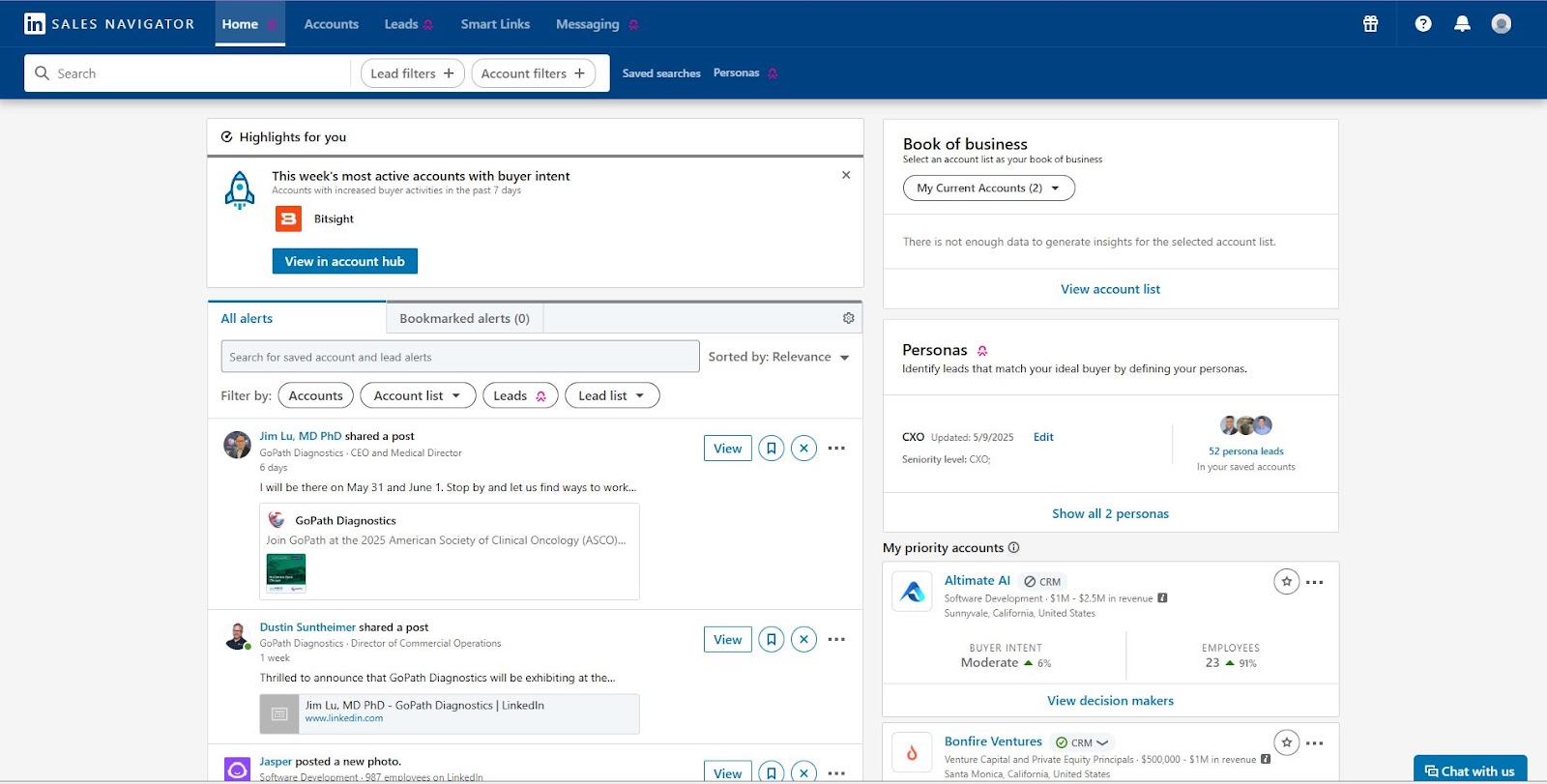Viewport: 1547px width, 784px height.
Task: Open more options for Jim Lu alert
Action: coord(836,449)
